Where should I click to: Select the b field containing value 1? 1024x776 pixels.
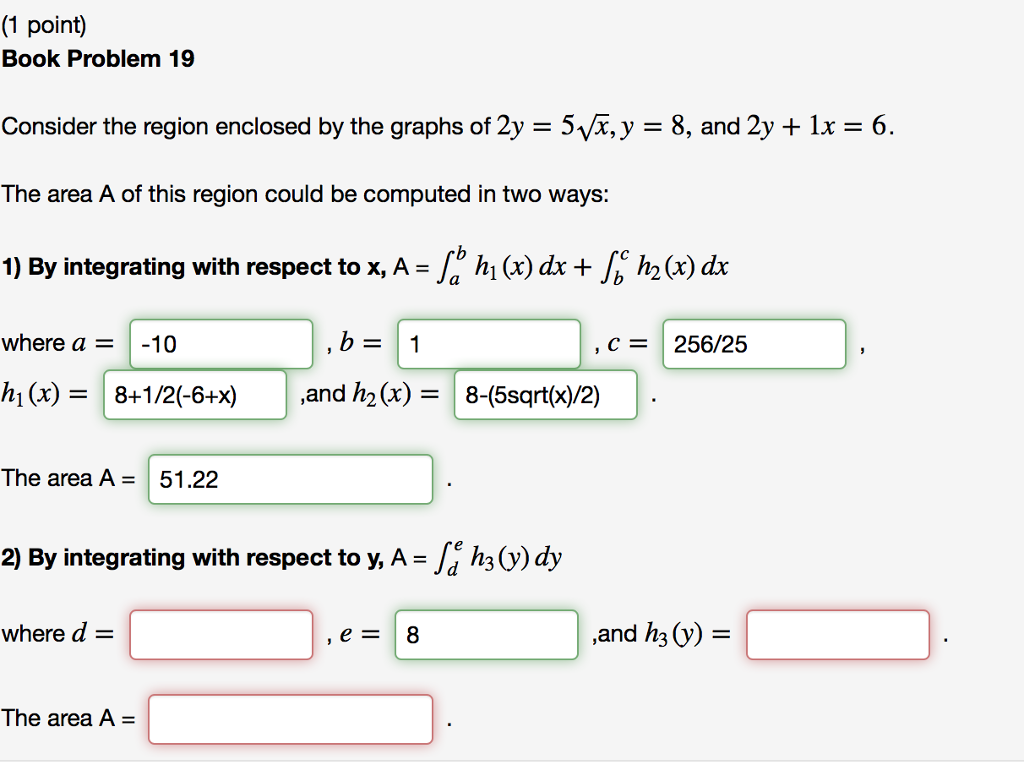[x=489, y=343]
